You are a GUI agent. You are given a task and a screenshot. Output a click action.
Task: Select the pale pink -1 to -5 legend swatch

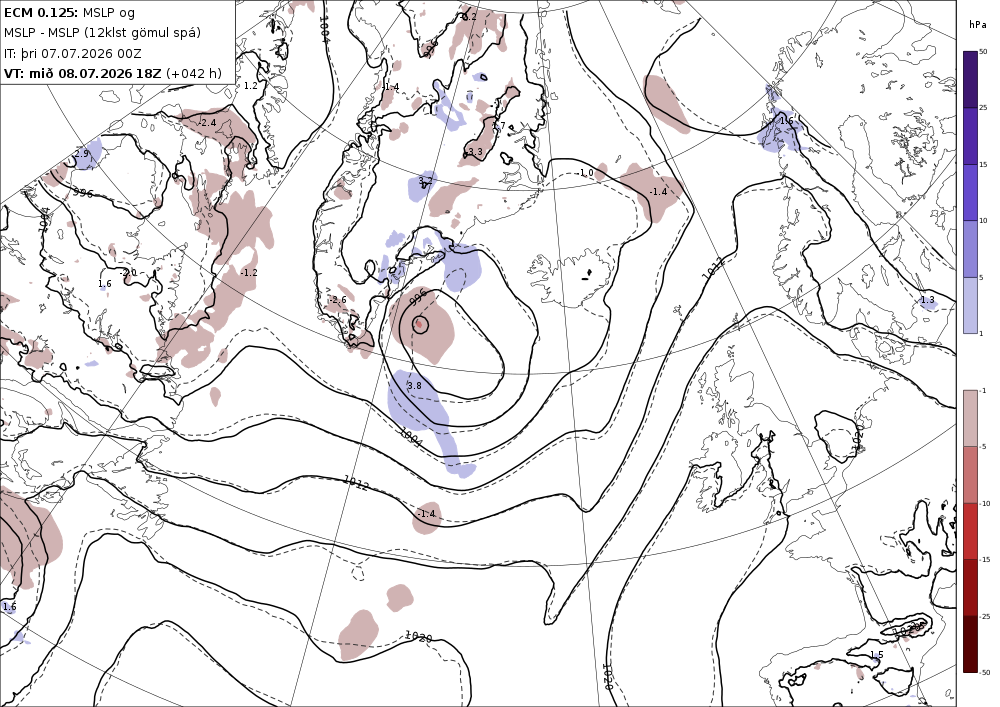[x=970, y=418]
